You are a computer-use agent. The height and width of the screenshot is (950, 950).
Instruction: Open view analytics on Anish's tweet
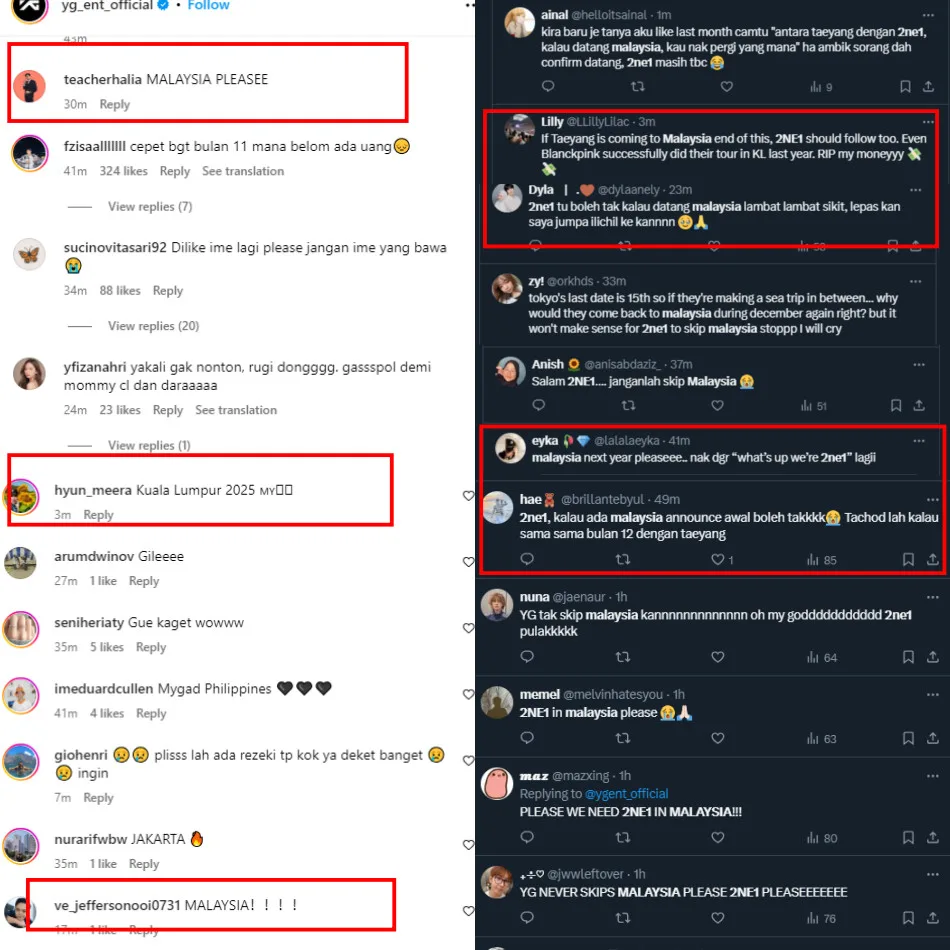pyautogui.click(x=813, y=405)
